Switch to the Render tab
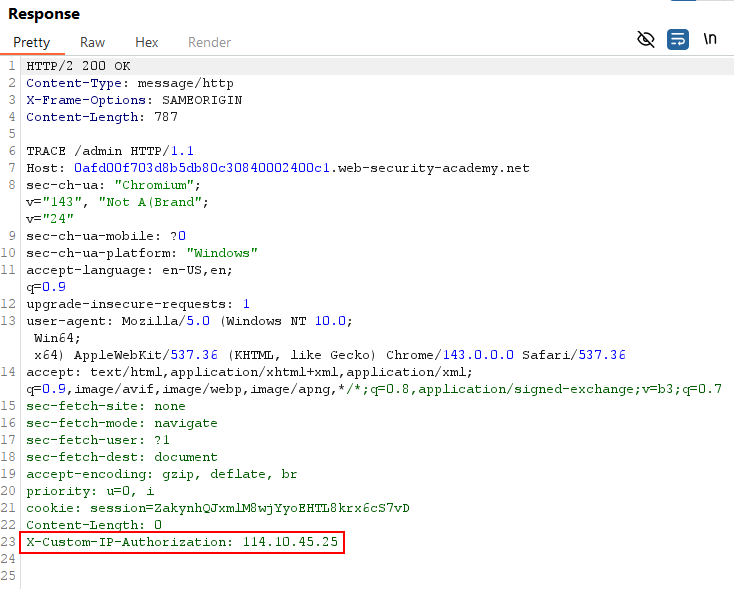This screenshot has width=734, height=589. pyautogui.click(x=209, y=42)
